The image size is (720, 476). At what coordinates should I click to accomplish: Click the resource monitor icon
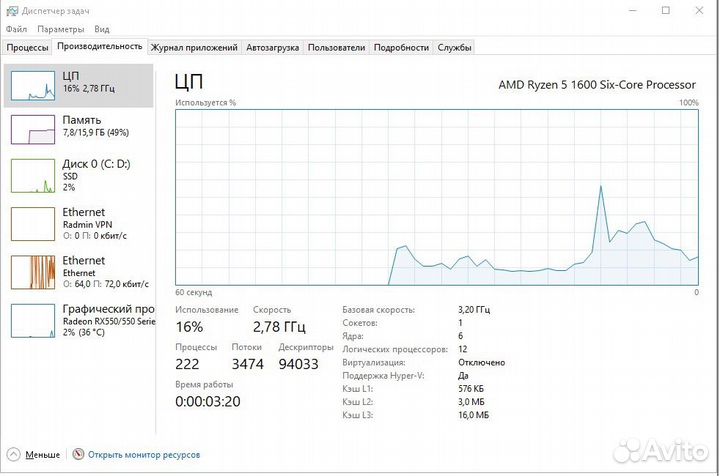[x=79, y=454]
